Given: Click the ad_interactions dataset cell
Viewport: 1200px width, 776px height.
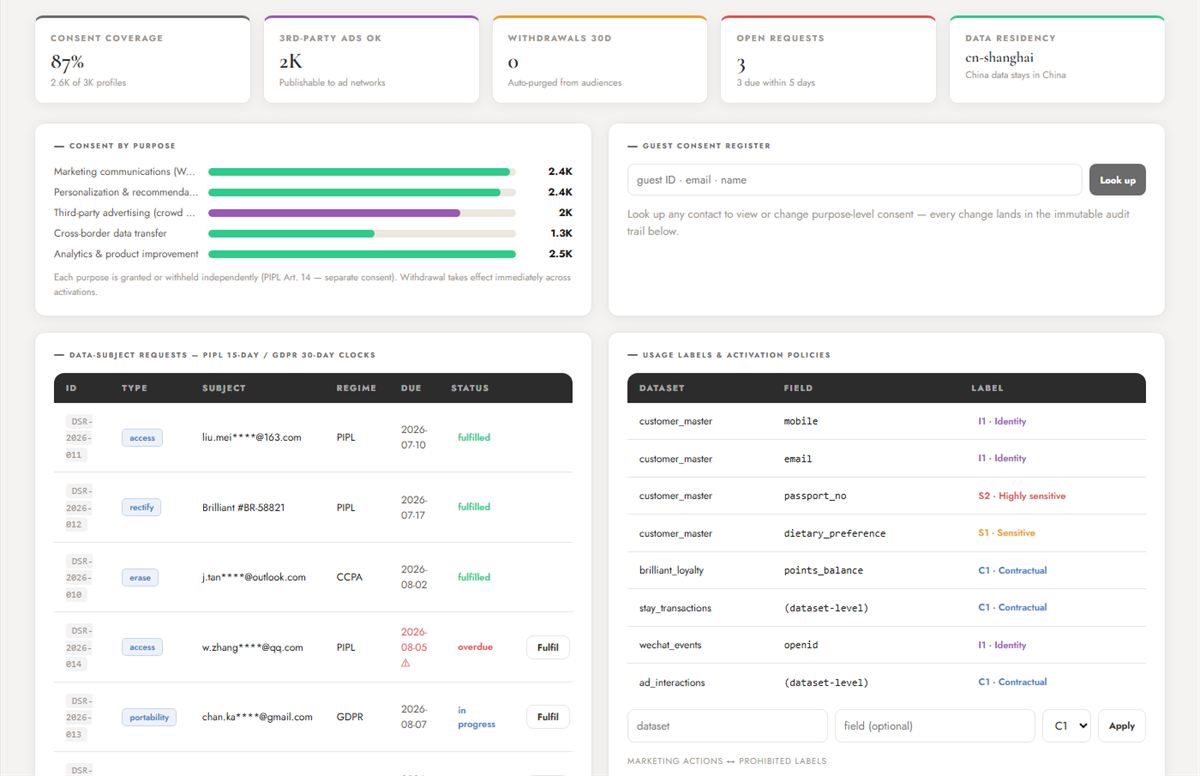Looking at the screenshot, I should 672,682.
